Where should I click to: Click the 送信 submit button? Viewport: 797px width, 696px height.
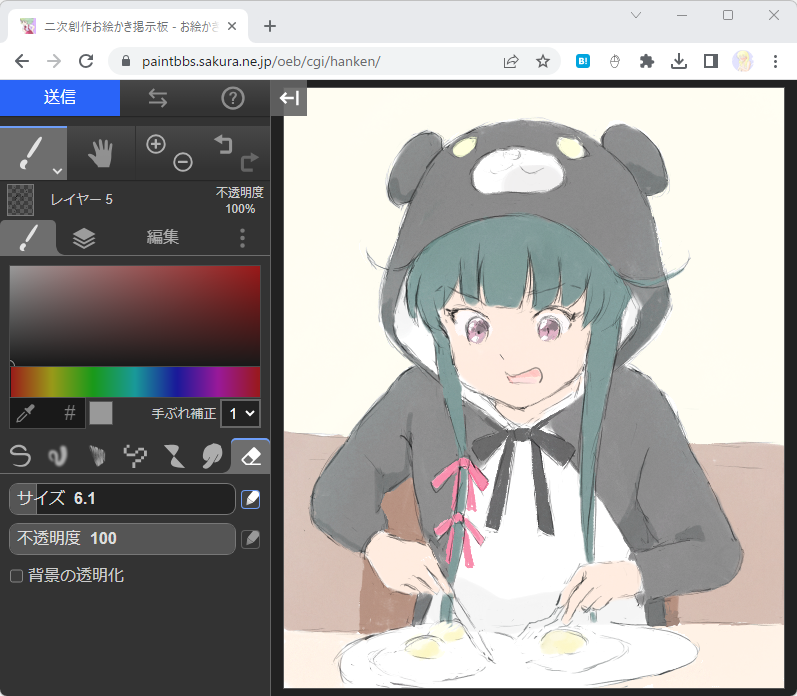coord(60,98)
